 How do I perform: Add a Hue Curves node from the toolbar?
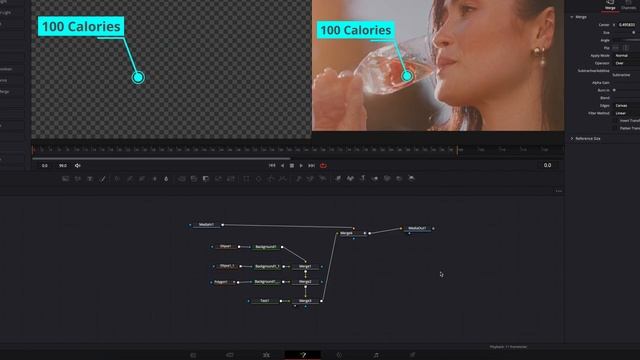142,179
